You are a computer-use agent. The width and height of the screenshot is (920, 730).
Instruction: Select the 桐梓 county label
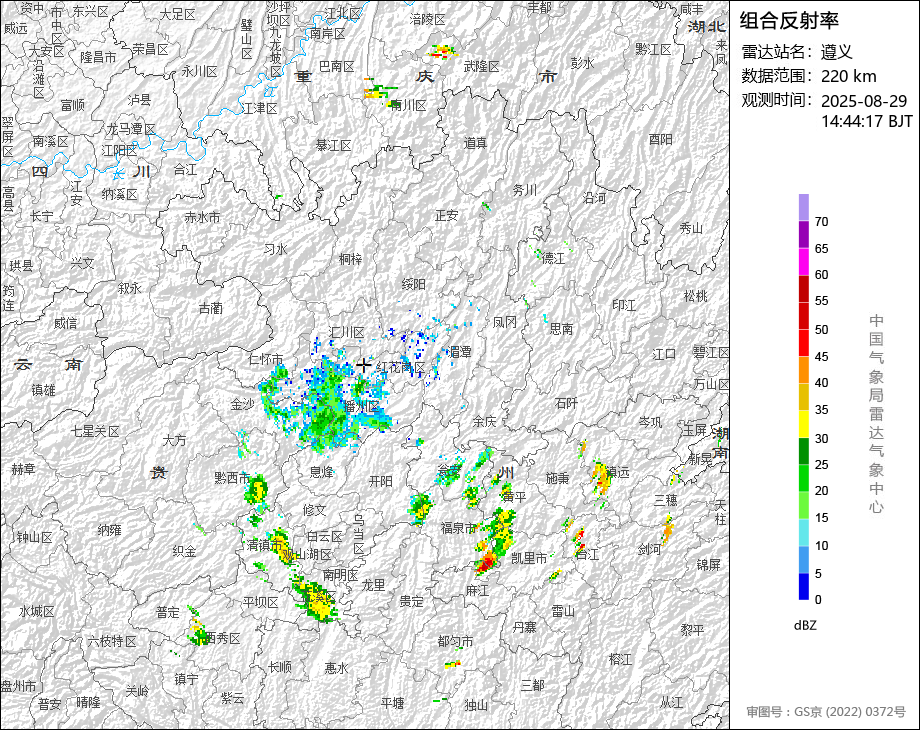pos(350,259)
